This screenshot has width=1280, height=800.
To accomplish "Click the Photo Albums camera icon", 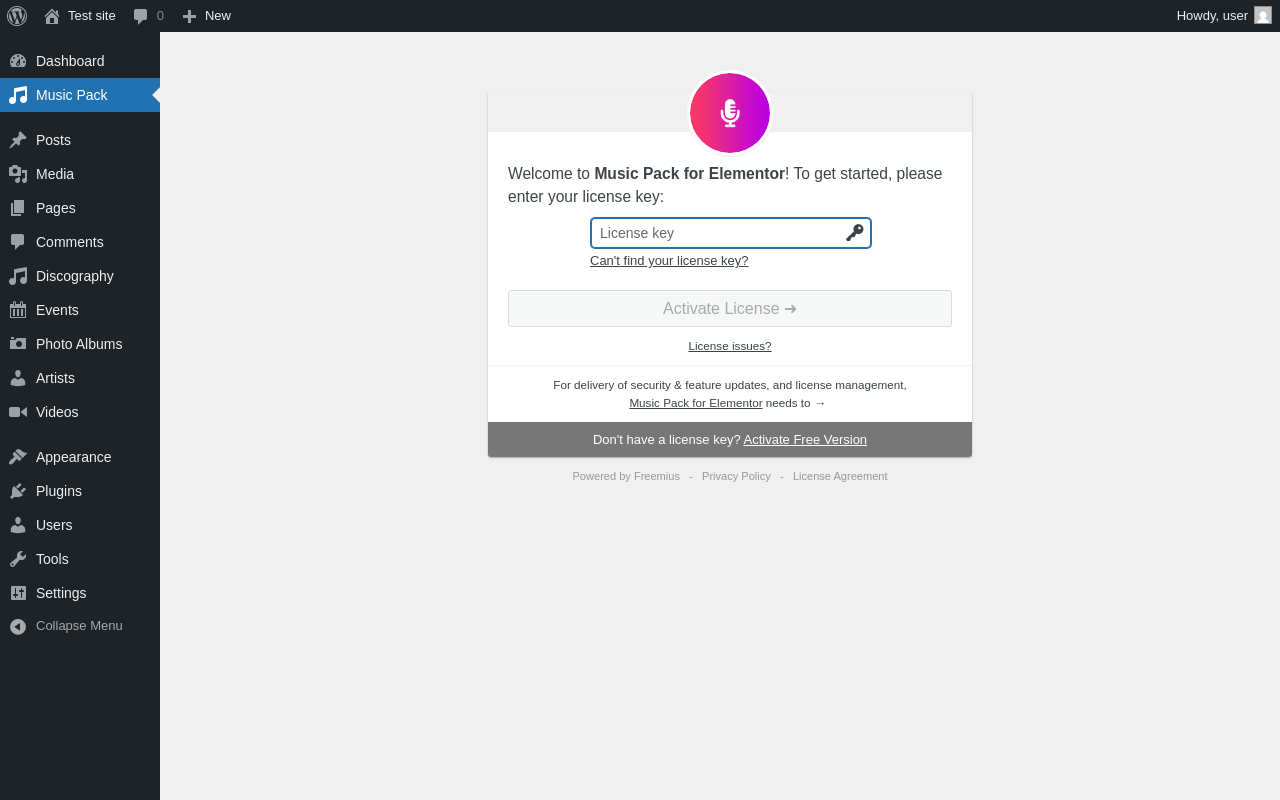I will click(18, 344).
